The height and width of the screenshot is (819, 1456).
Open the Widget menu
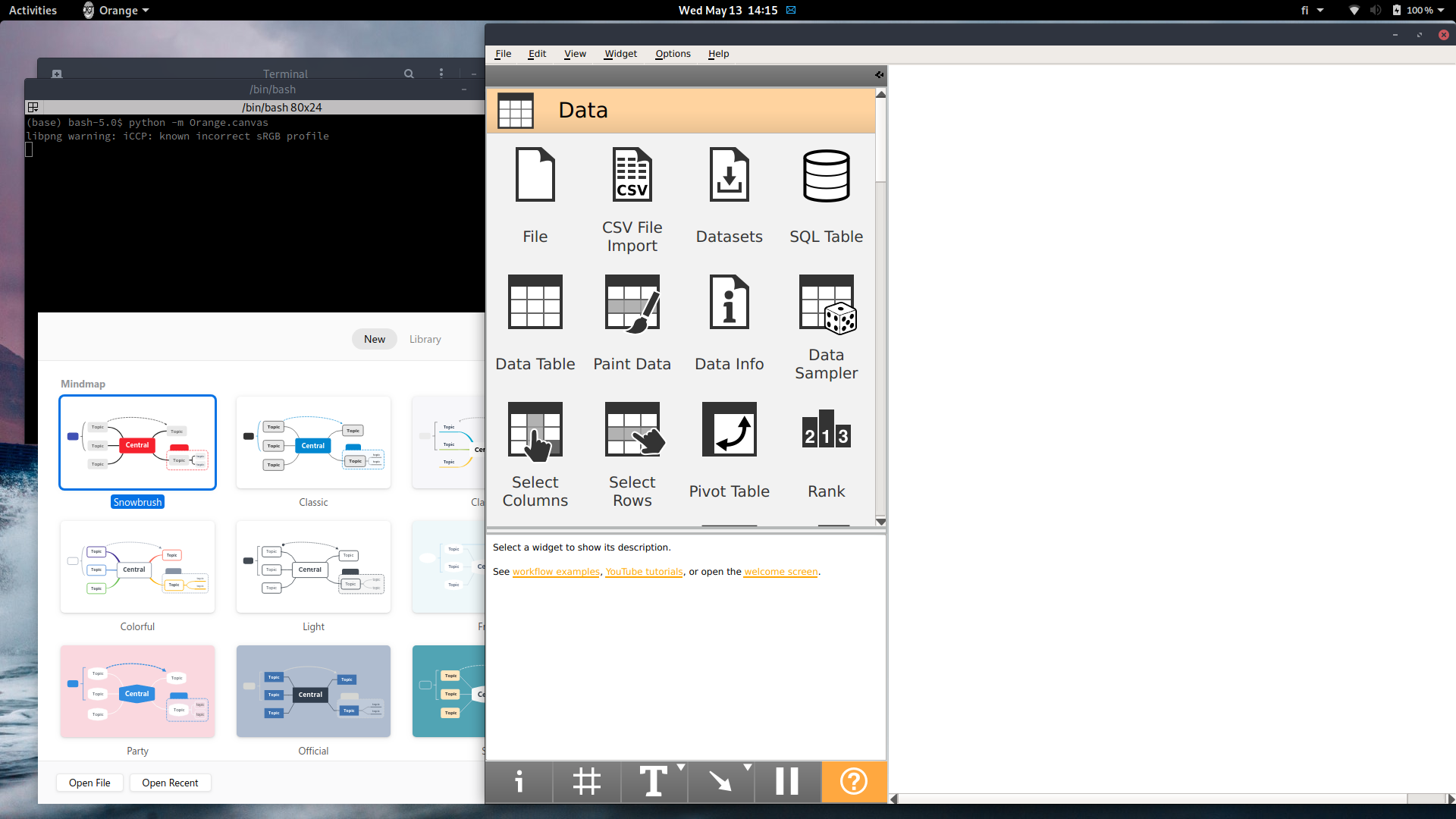pyautogui.click(x=620, y=54)
